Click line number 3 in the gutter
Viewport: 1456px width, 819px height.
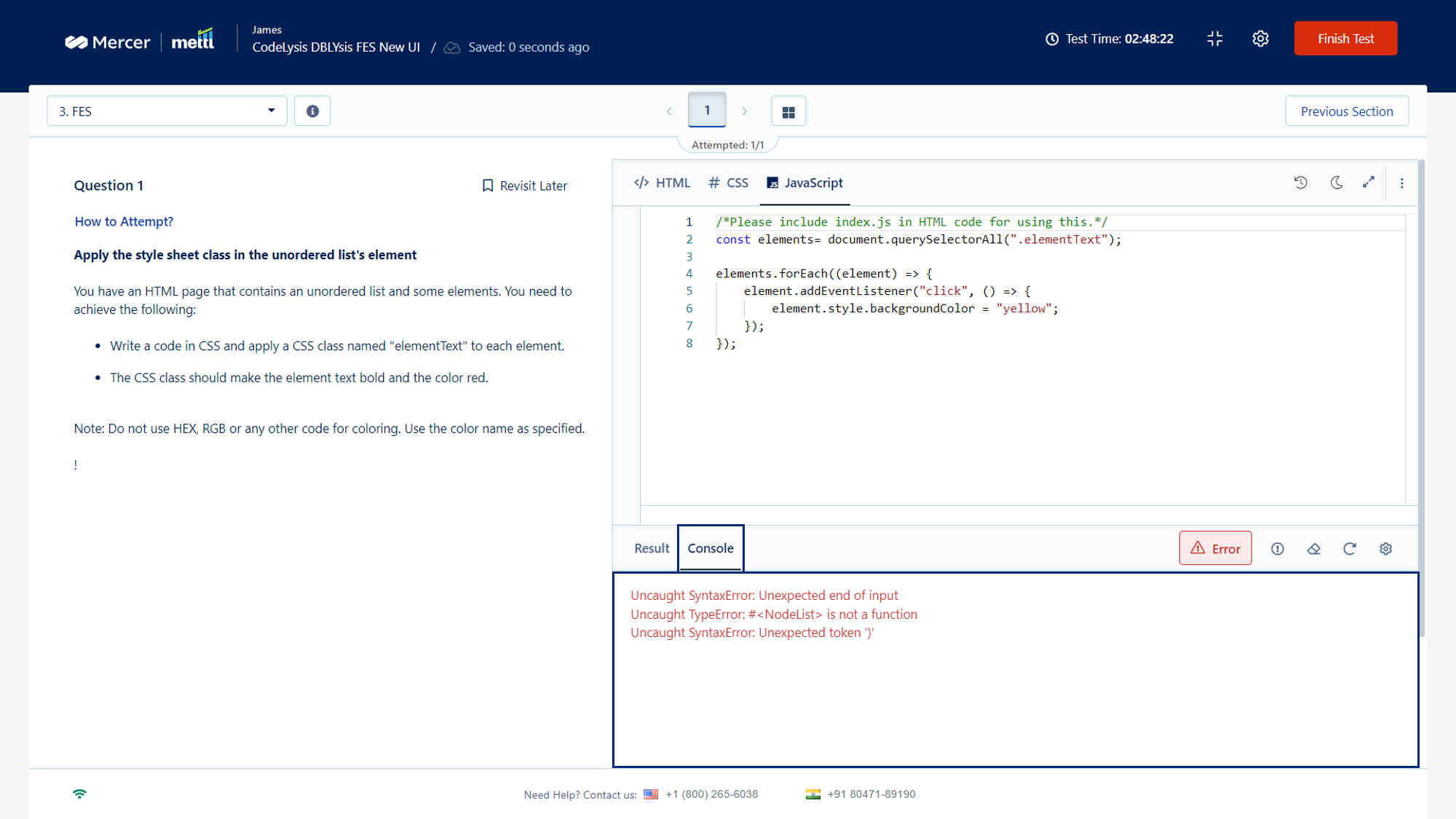(689, 256)
